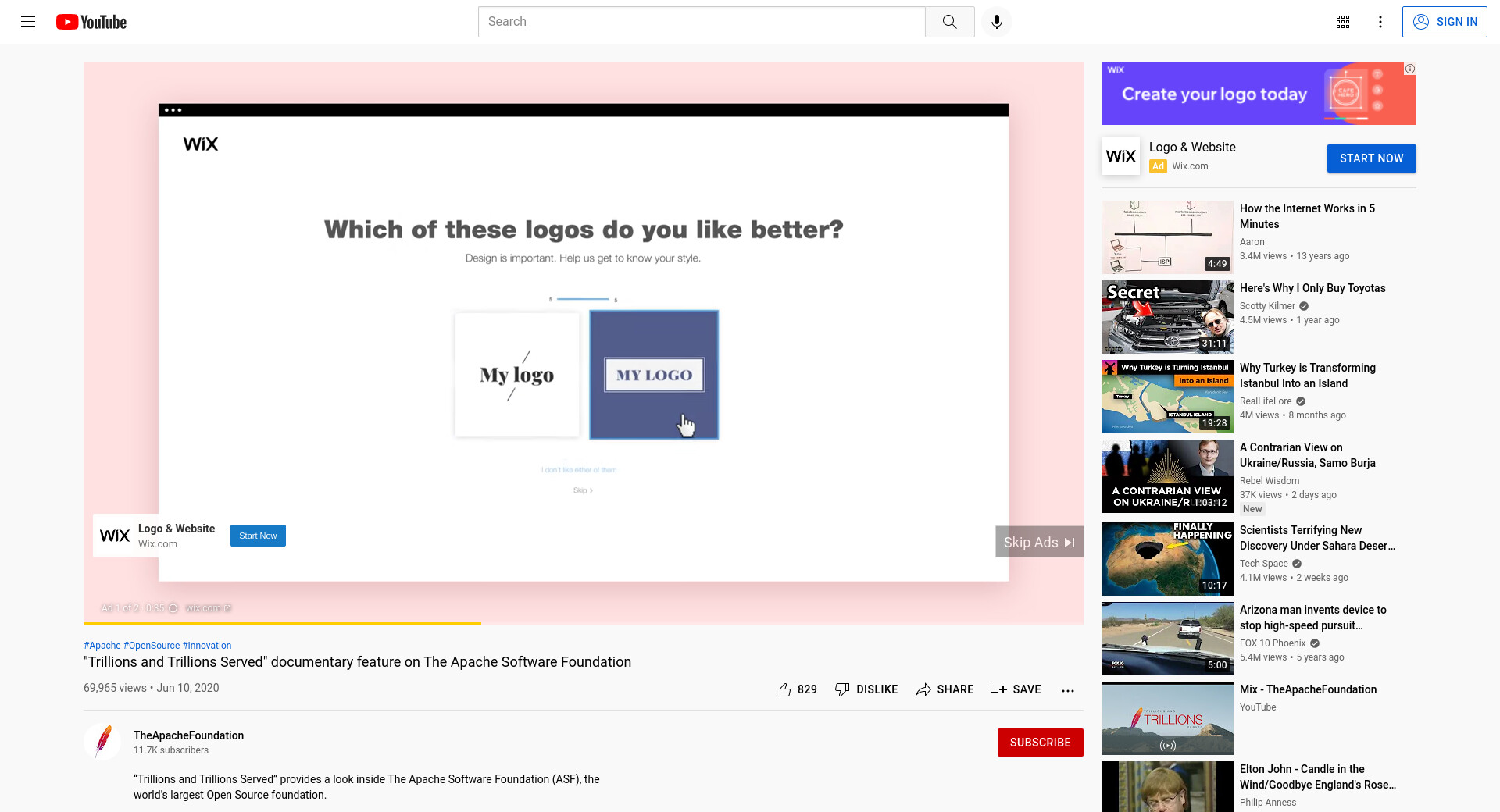Open the ad info icon on the Wix banner
1500x812 pixels.
[1410, 69]
